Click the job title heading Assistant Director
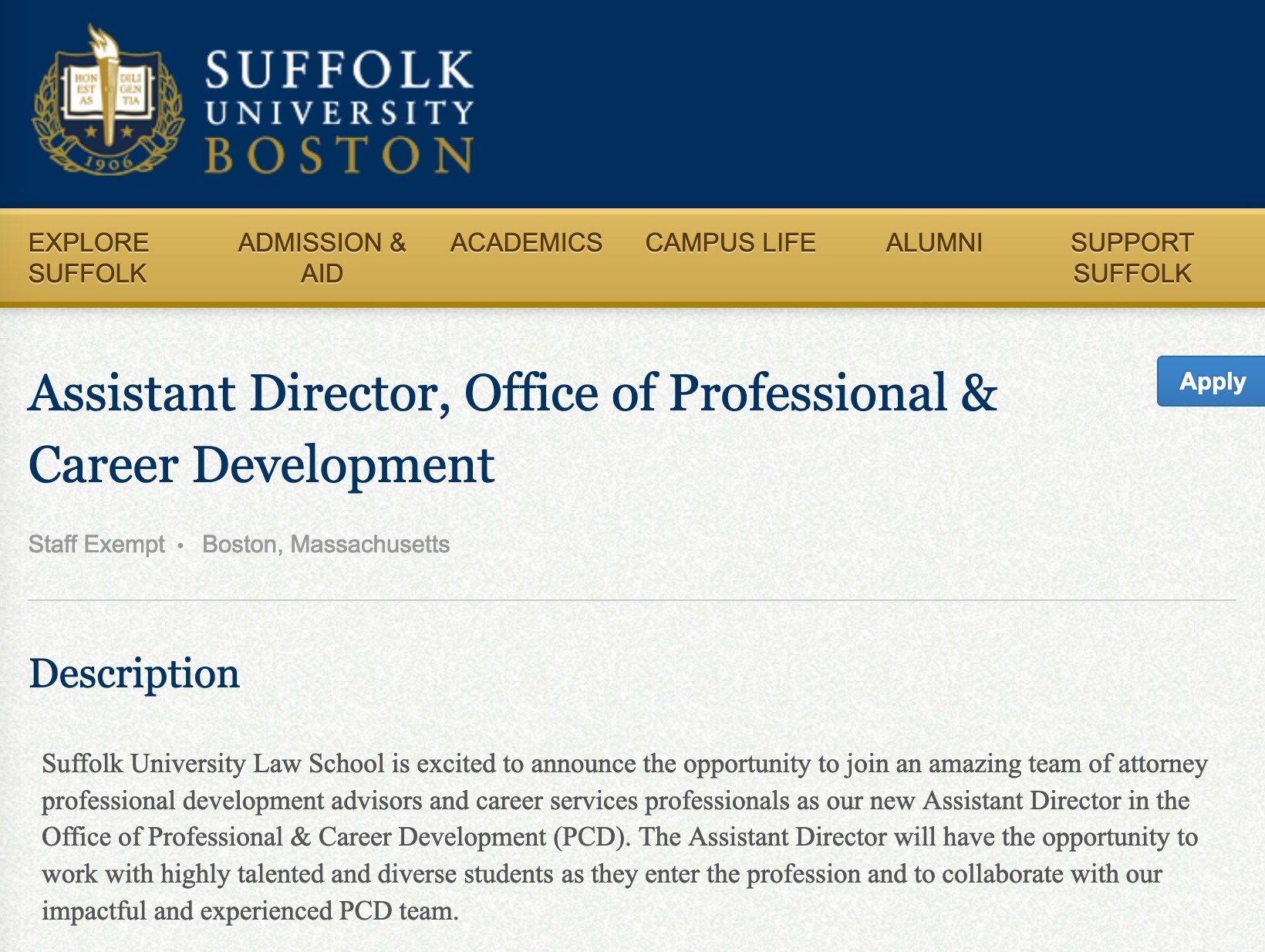Image resolution: width=1265 pixels, height=952 pixels. [513, 428]
